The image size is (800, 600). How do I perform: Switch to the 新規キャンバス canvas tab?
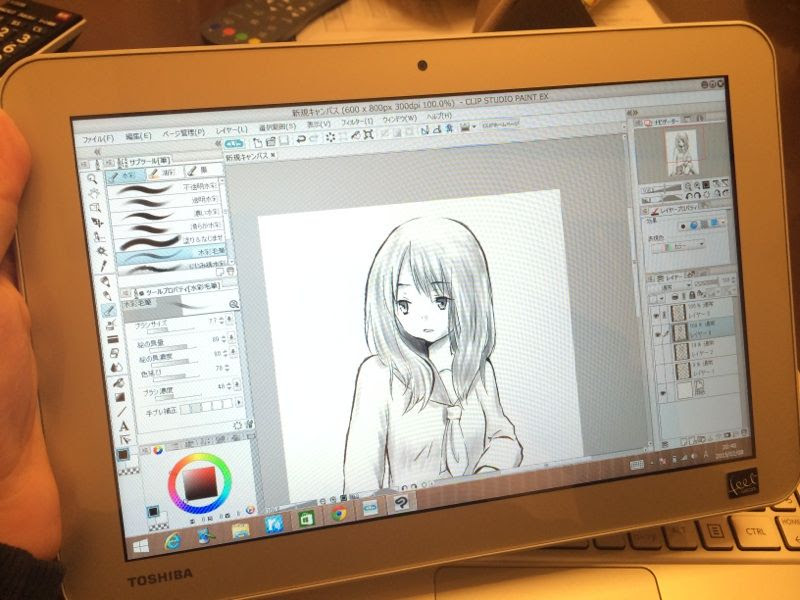251,157
